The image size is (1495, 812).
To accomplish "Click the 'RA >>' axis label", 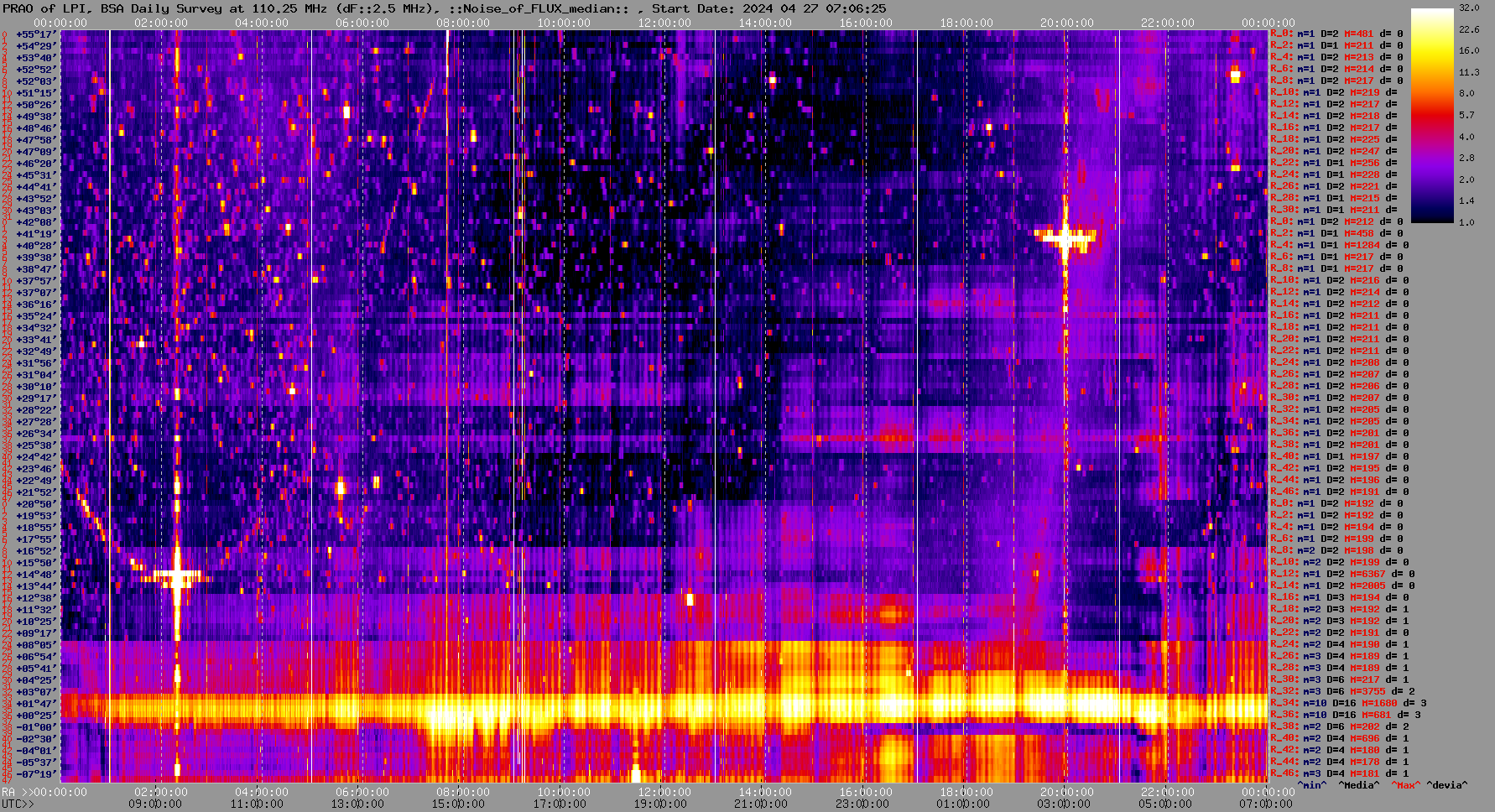I will click(x=17, y=792).
